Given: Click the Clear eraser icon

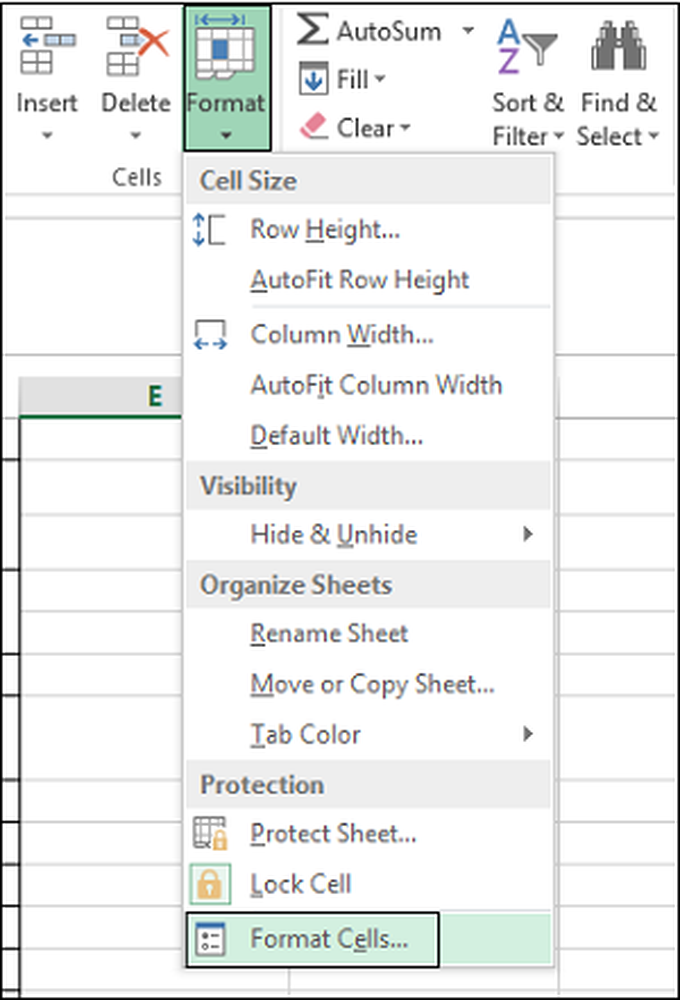Looking at the screenshot, I should pos(313,127).
